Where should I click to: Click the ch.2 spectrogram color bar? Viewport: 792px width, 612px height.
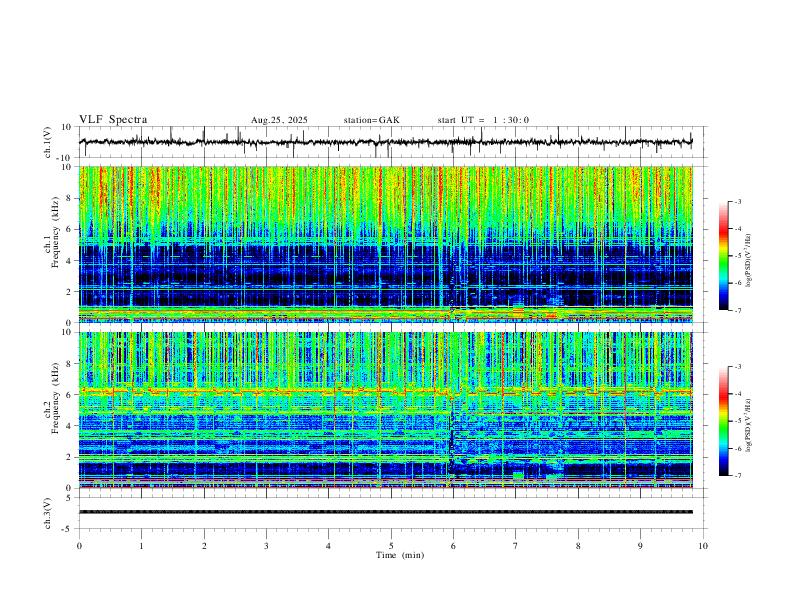[x=724, y=421]
